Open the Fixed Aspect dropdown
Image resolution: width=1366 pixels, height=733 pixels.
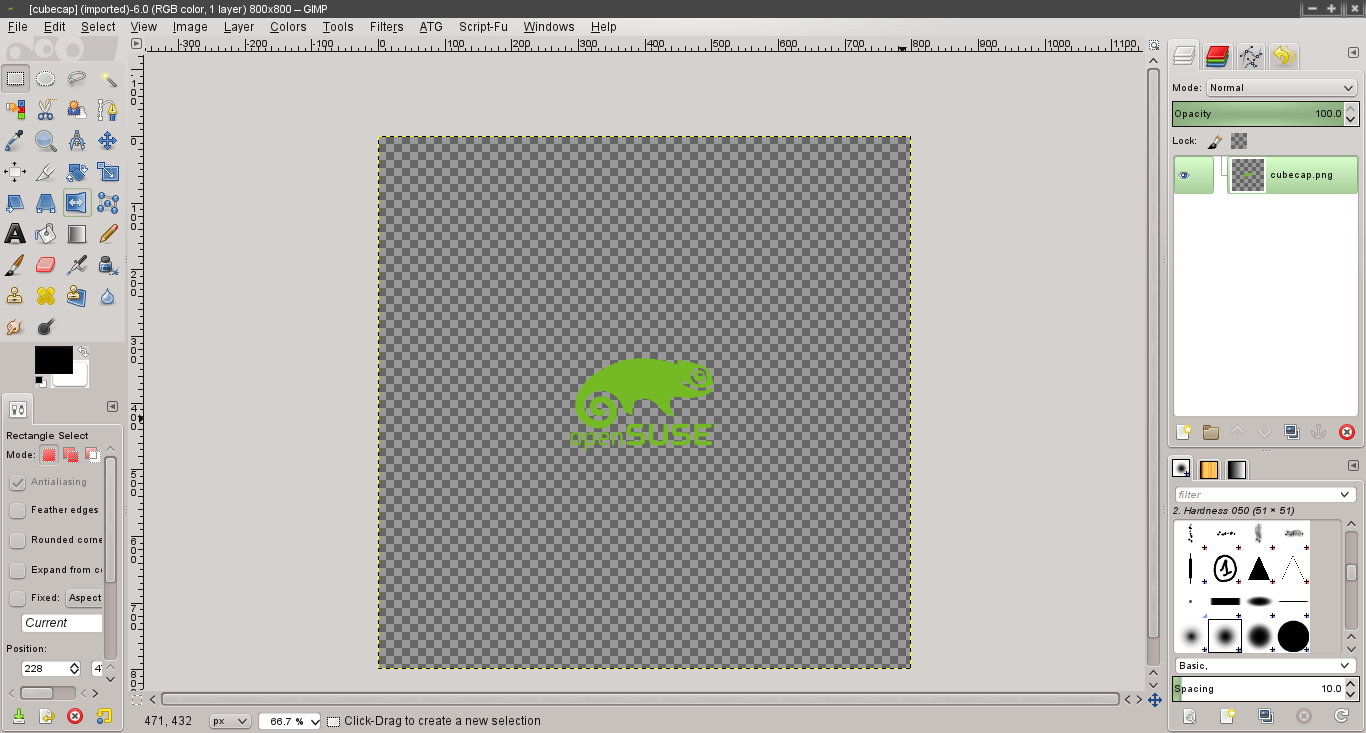(84, 598)
